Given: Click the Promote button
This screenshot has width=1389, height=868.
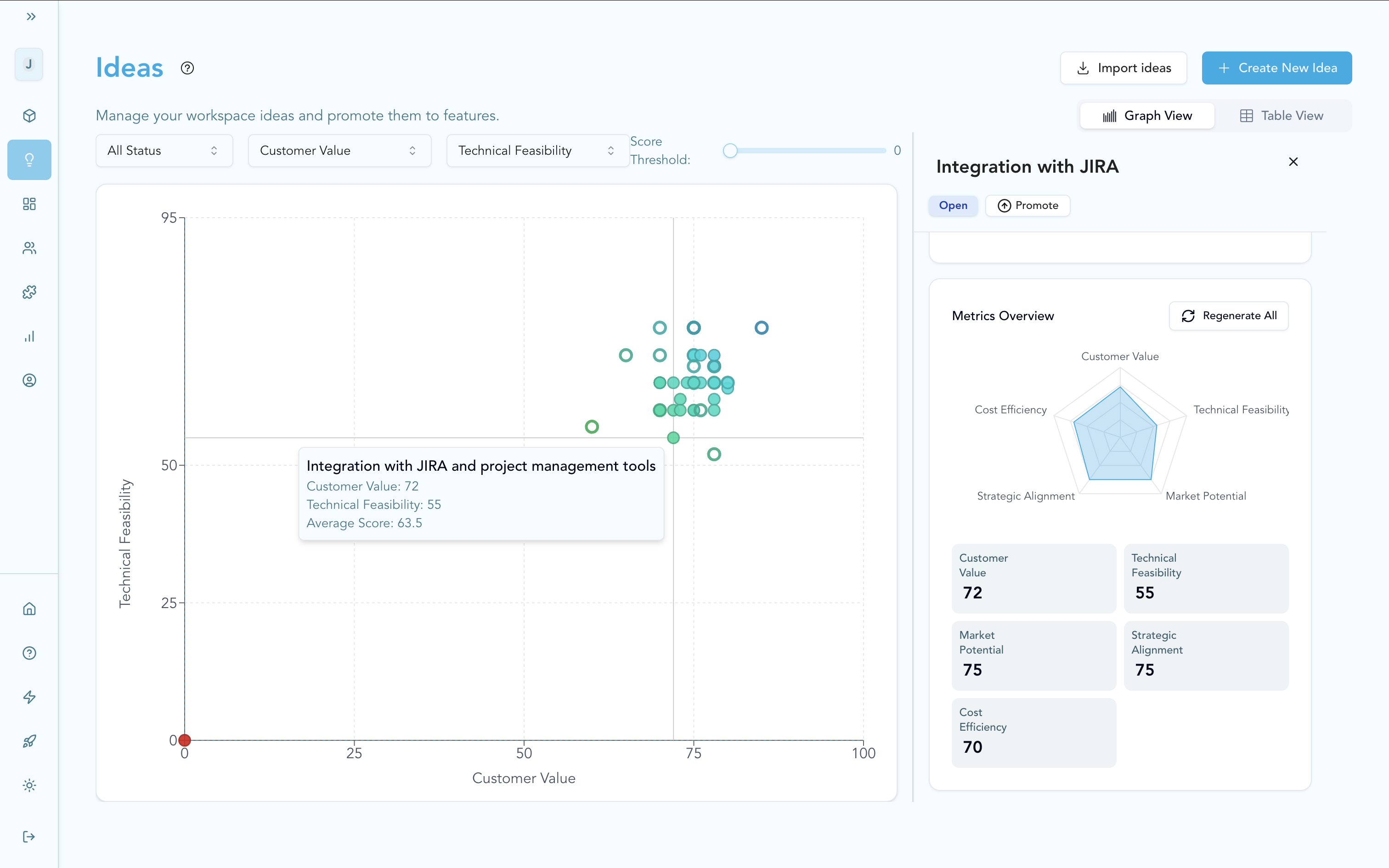Looking at the screenshot, I should pyautogui.click(x=1028, y=206).
